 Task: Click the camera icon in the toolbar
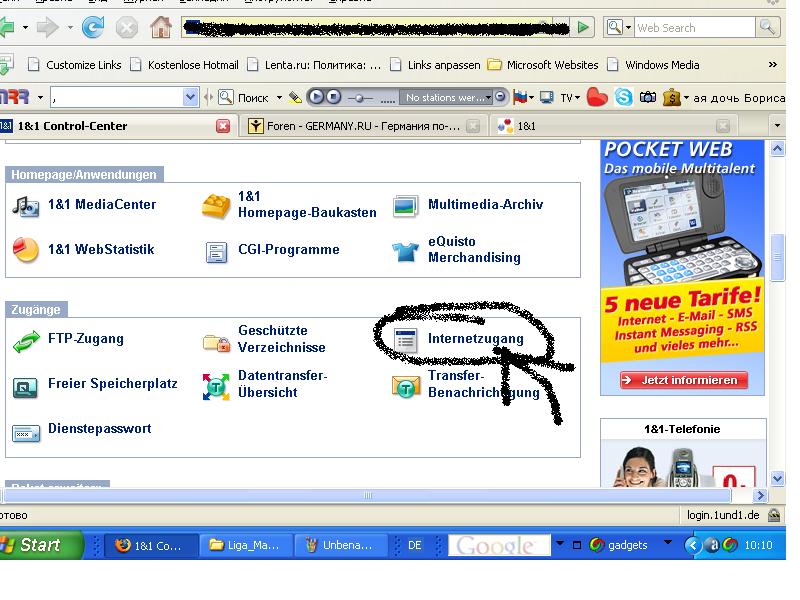(x=648, y=97)
